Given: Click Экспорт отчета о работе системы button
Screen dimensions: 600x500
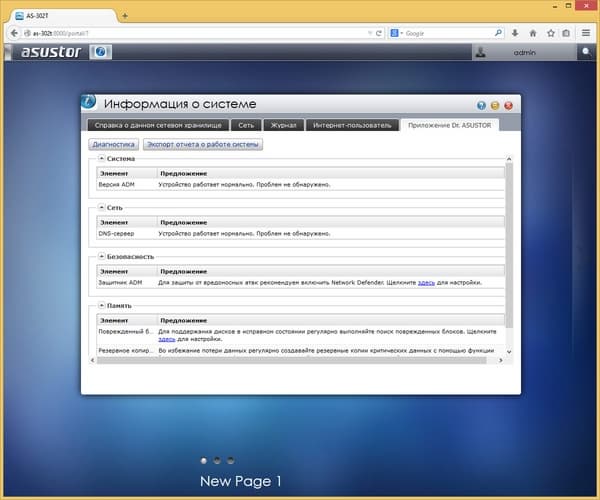Looking at the screenshot, I should (x=203, y=144).
